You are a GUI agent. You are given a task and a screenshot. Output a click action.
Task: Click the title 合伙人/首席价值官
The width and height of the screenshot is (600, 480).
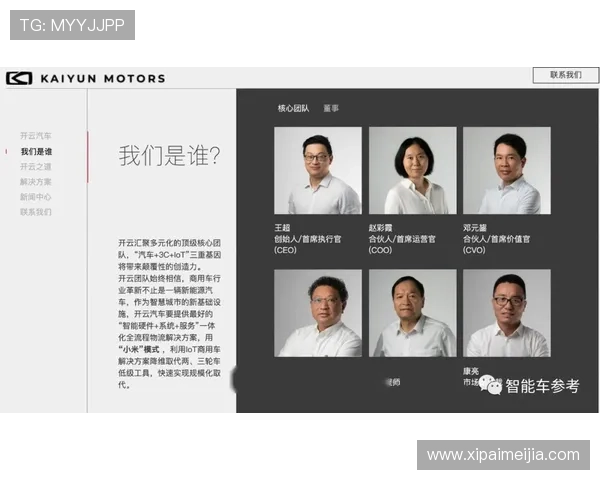click(496, 239)
